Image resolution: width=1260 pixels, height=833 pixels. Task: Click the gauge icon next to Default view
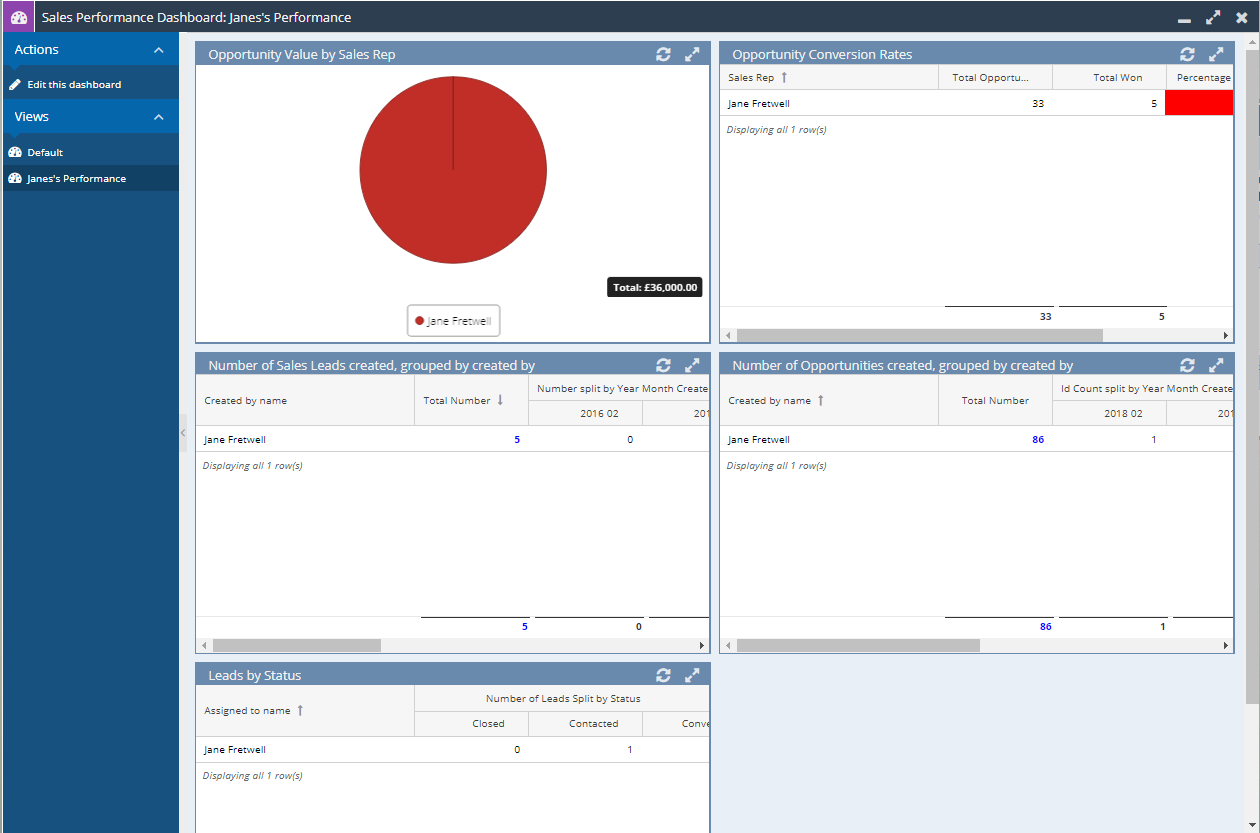click(x=15, y=152)
